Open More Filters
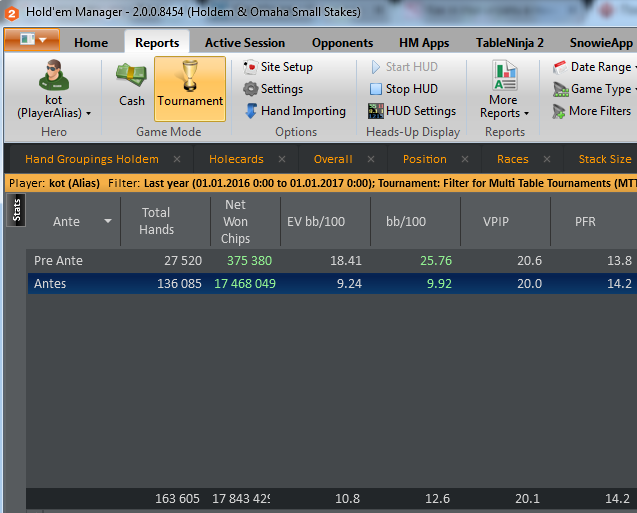Screen dimensions: 637x513 [x=592, y=110]
